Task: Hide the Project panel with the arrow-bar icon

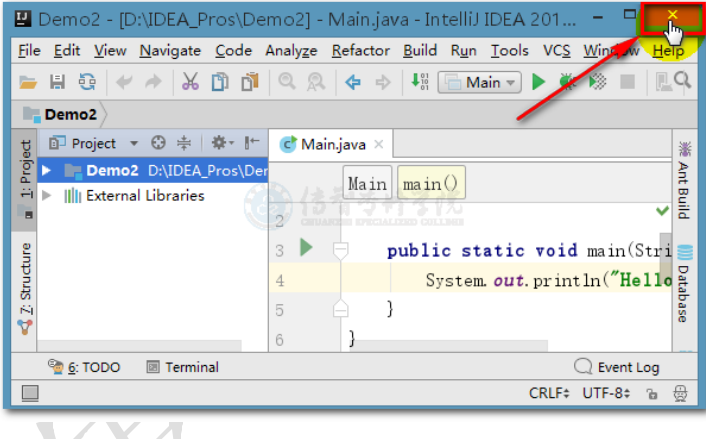Action: pyautogui.click(x=251, y=143)
